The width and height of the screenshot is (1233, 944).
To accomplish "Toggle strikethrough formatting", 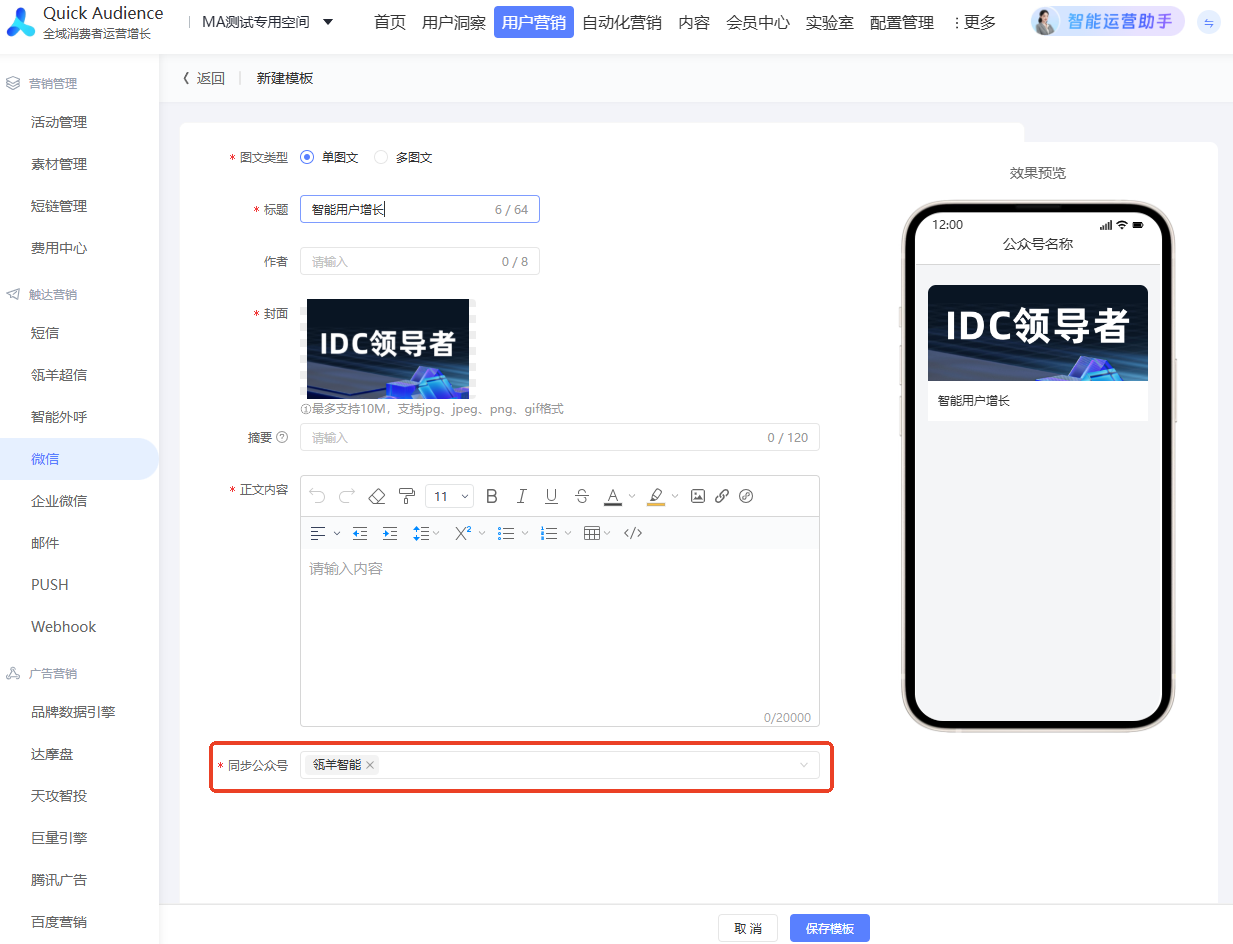I will coord(582,496).
